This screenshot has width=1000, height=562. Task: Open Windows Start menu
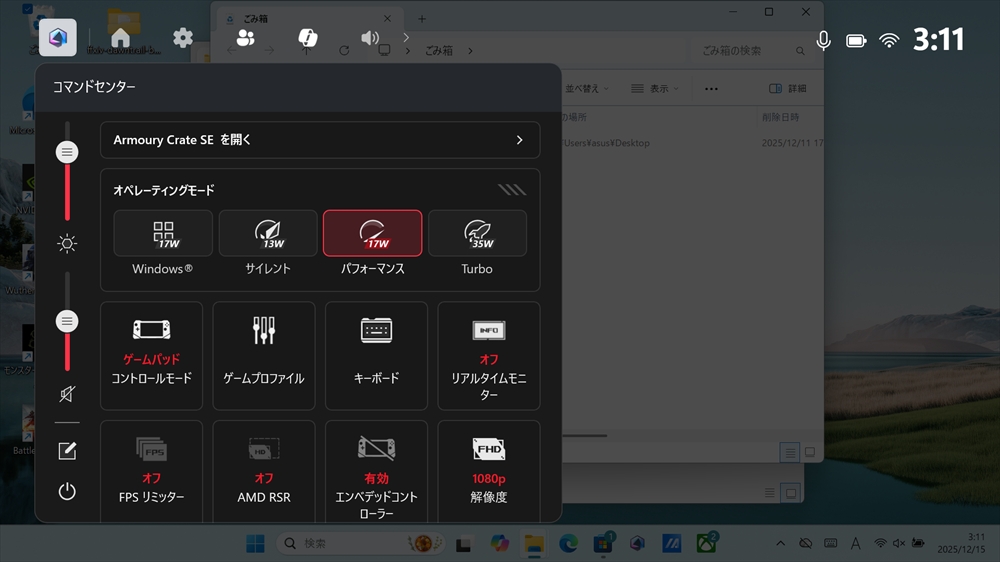click(x=255, y=544)
